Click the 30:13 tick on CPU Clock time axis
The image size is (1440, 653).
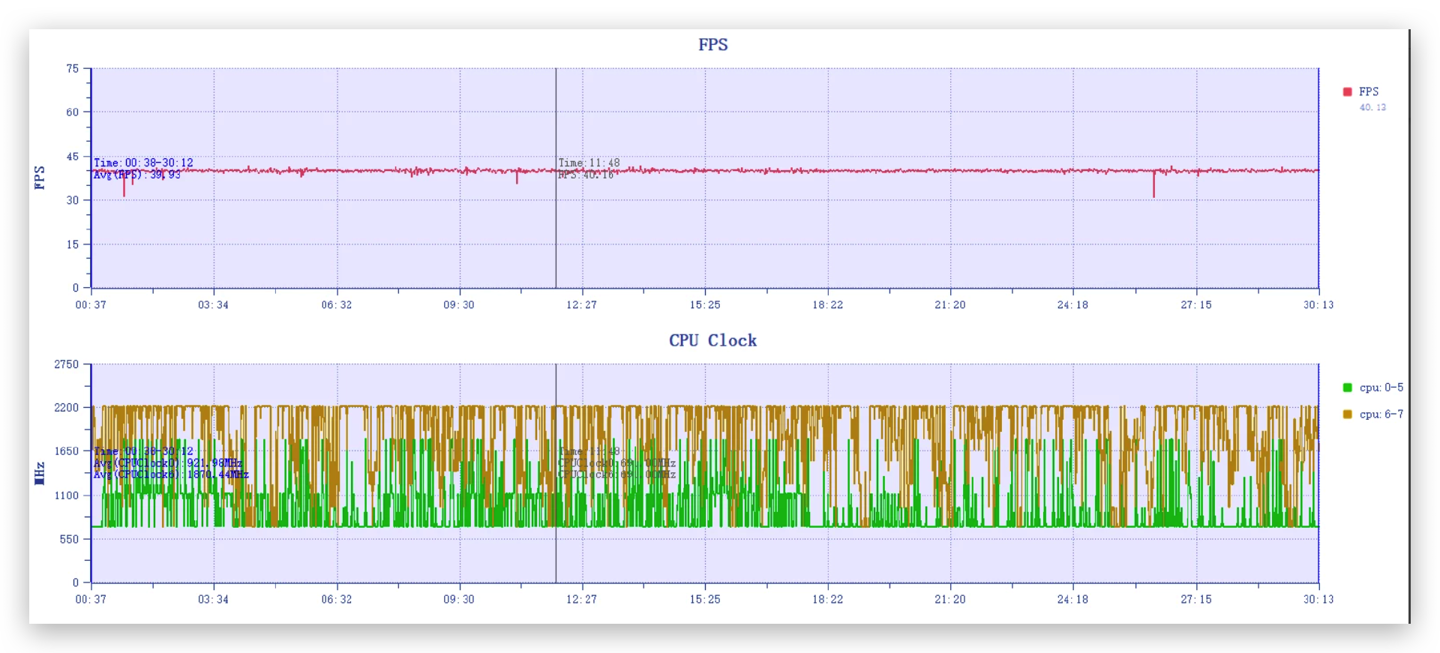[1318, 600]
